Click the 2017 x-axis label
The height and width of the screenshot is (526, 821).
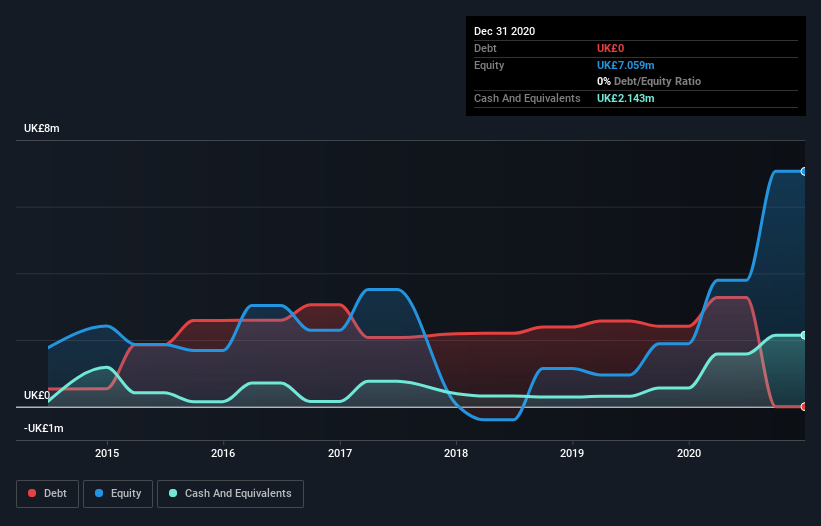pyautogui.click(x=340, y=453)
